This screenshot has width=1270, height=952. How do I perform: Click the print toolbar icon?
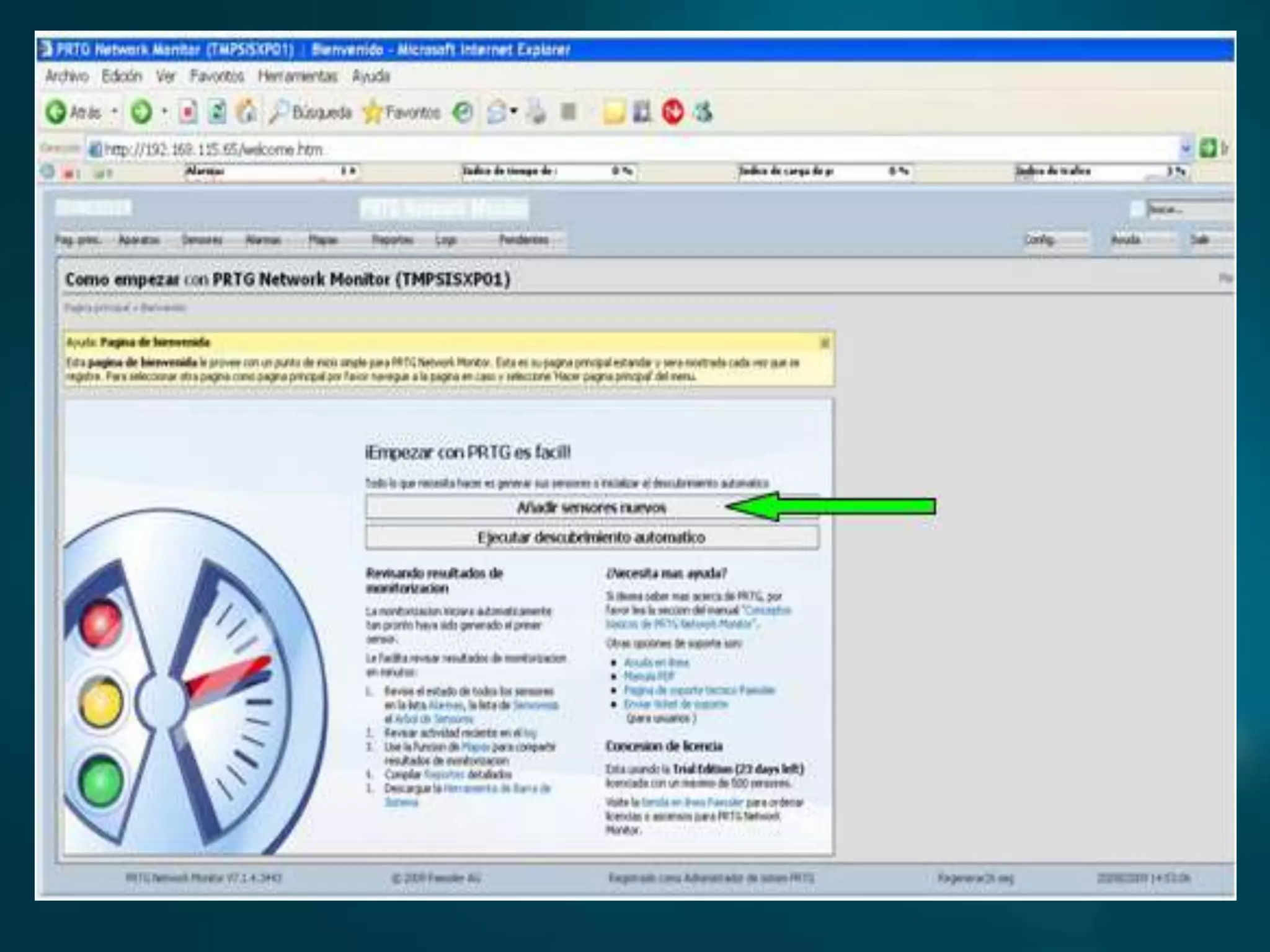[x=537, y=112]
